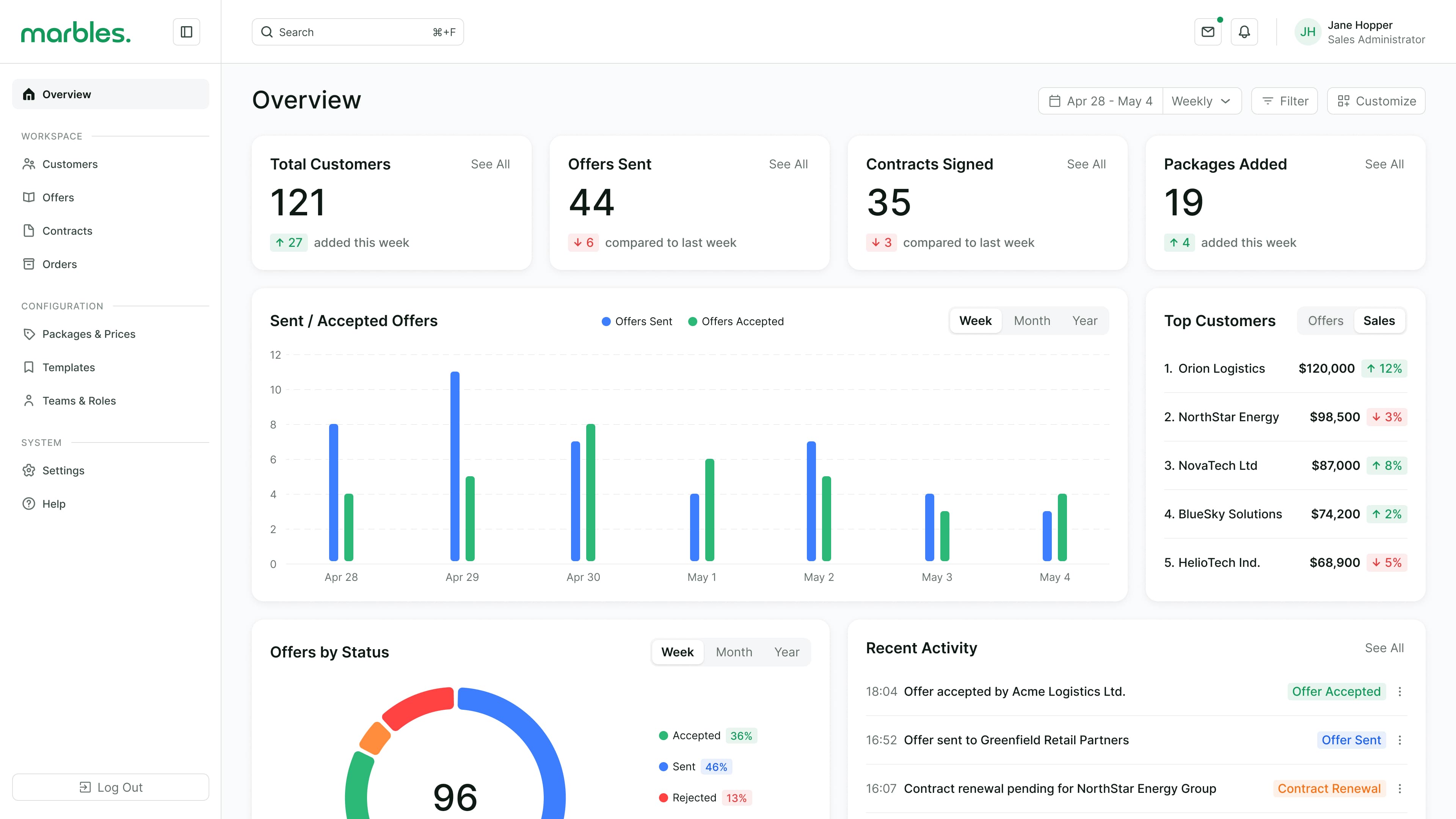This screenshot has height=819, width=1456.
Task: Toggle Accepted status in donut legend
Action: pos(708,735)
